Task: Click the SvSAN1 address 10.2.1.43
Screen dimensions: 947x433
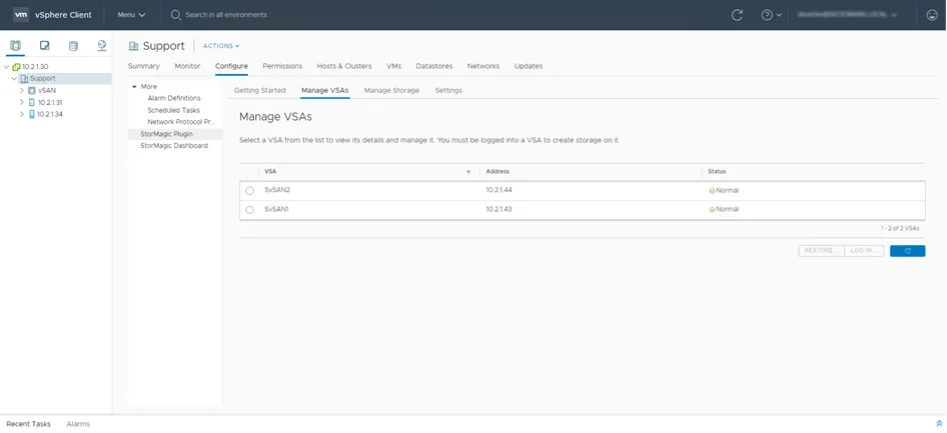Action: pyautogui.click(x=499, y=210)
